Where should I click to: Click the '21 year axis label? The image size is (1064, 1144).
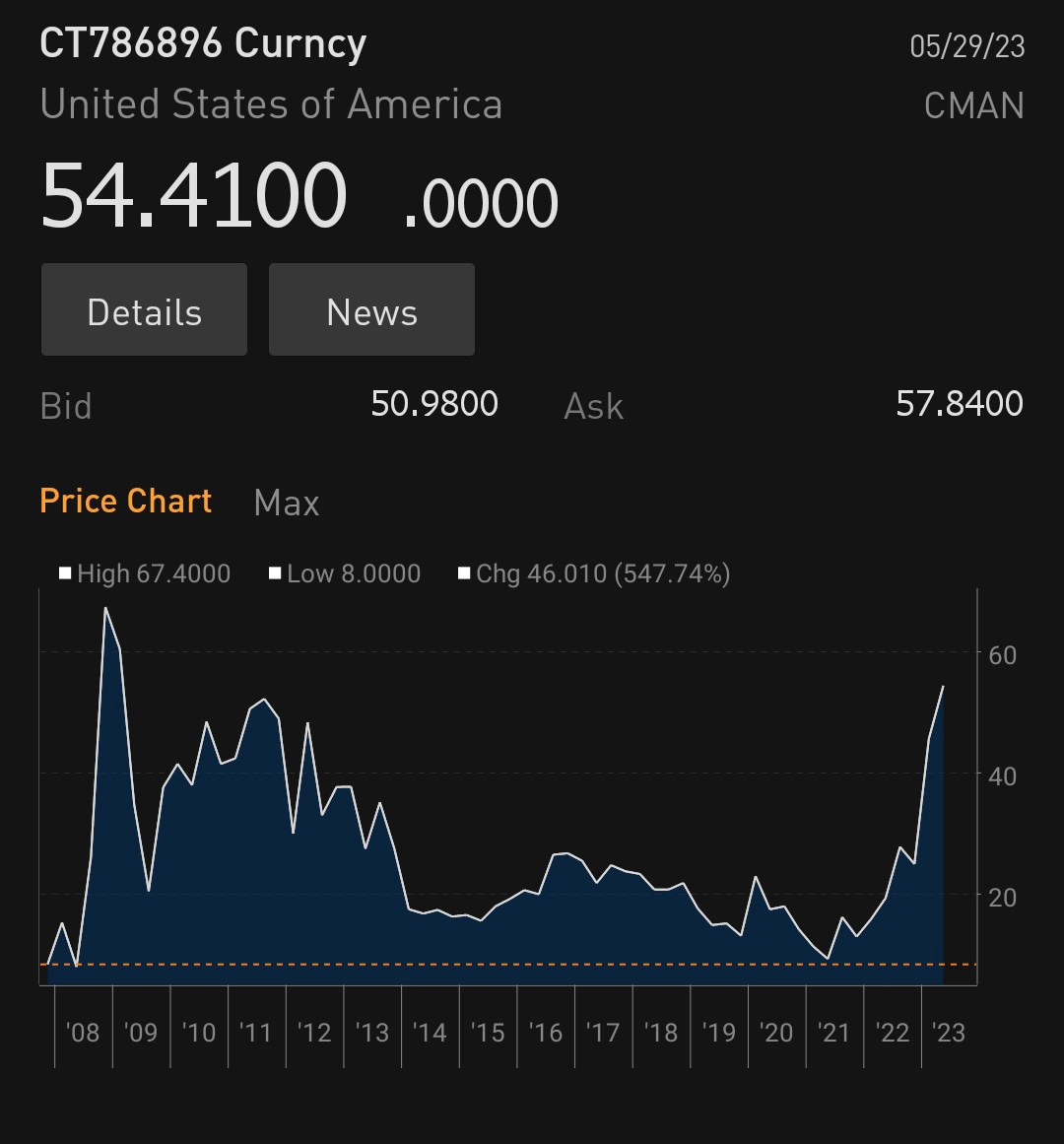[834, 1033]
